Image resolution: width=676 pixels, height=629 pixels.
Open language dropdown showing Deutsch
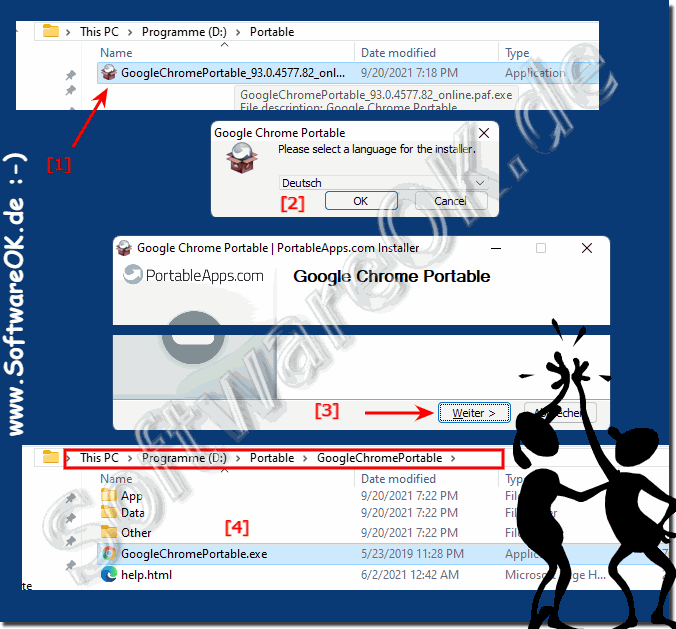tap(383, 183)
